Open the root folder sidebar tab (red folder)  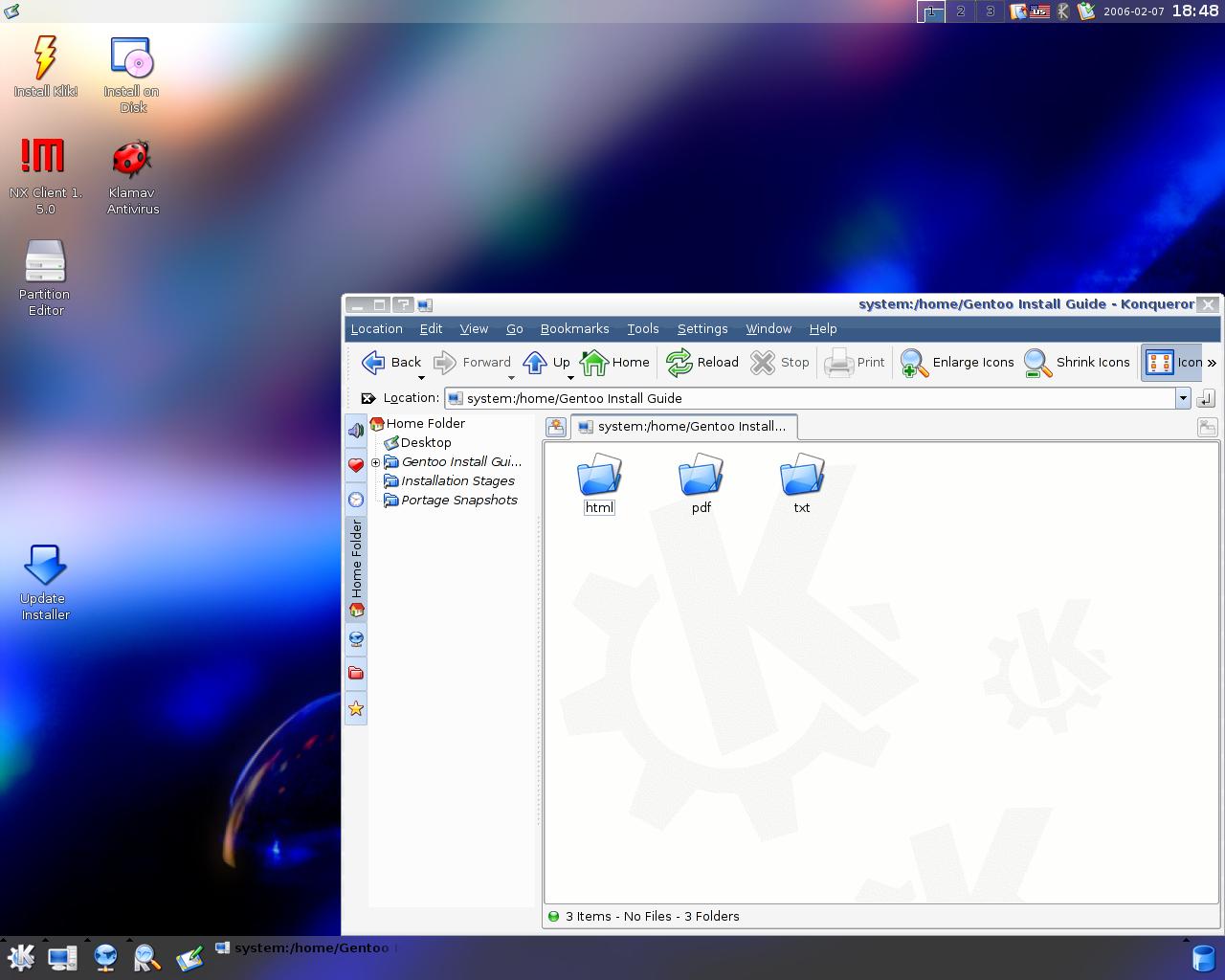tap(356, 673)
